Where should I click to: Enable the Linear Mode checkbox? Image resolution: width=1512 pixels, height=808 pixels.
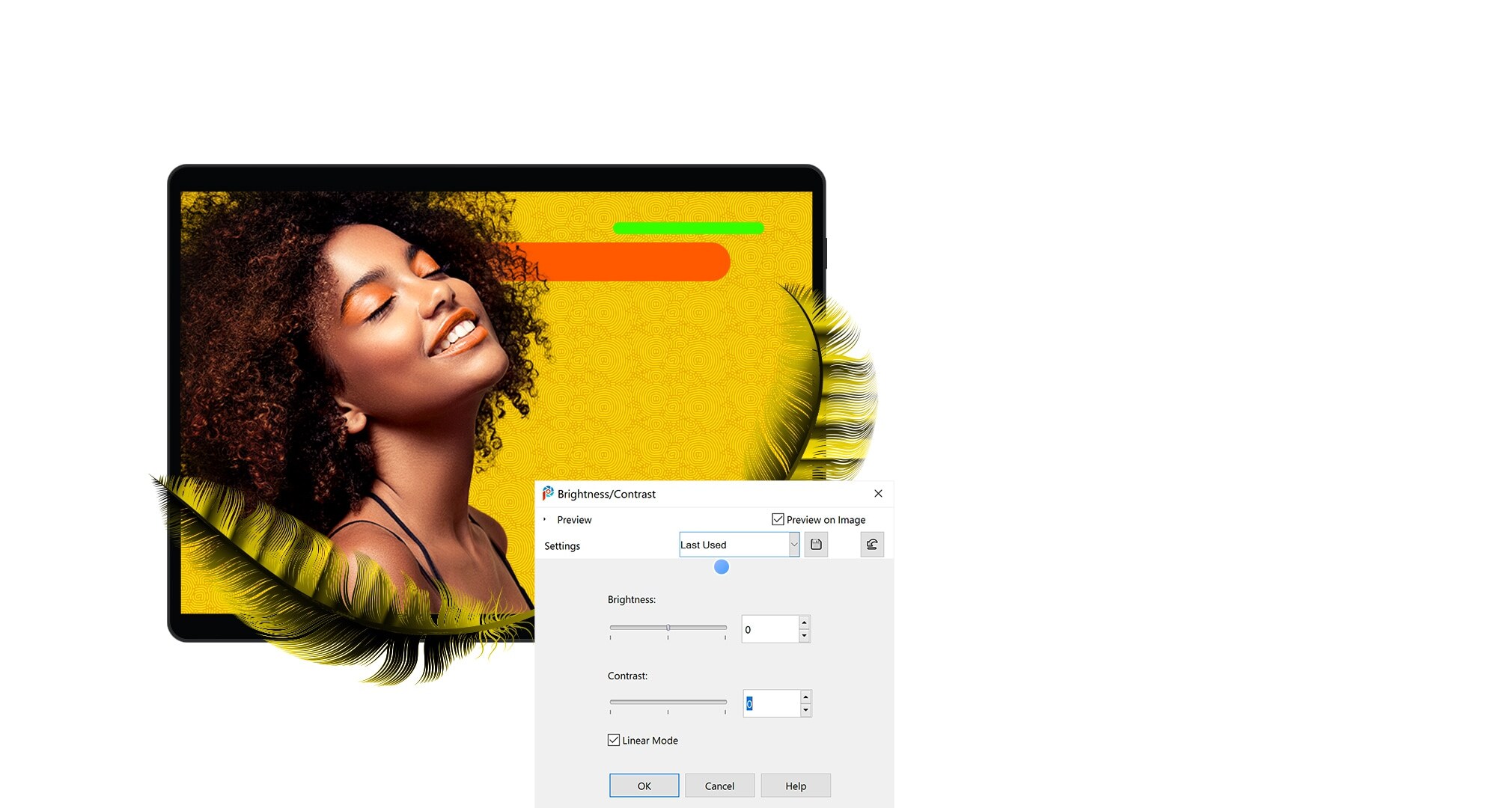point(613,740)
